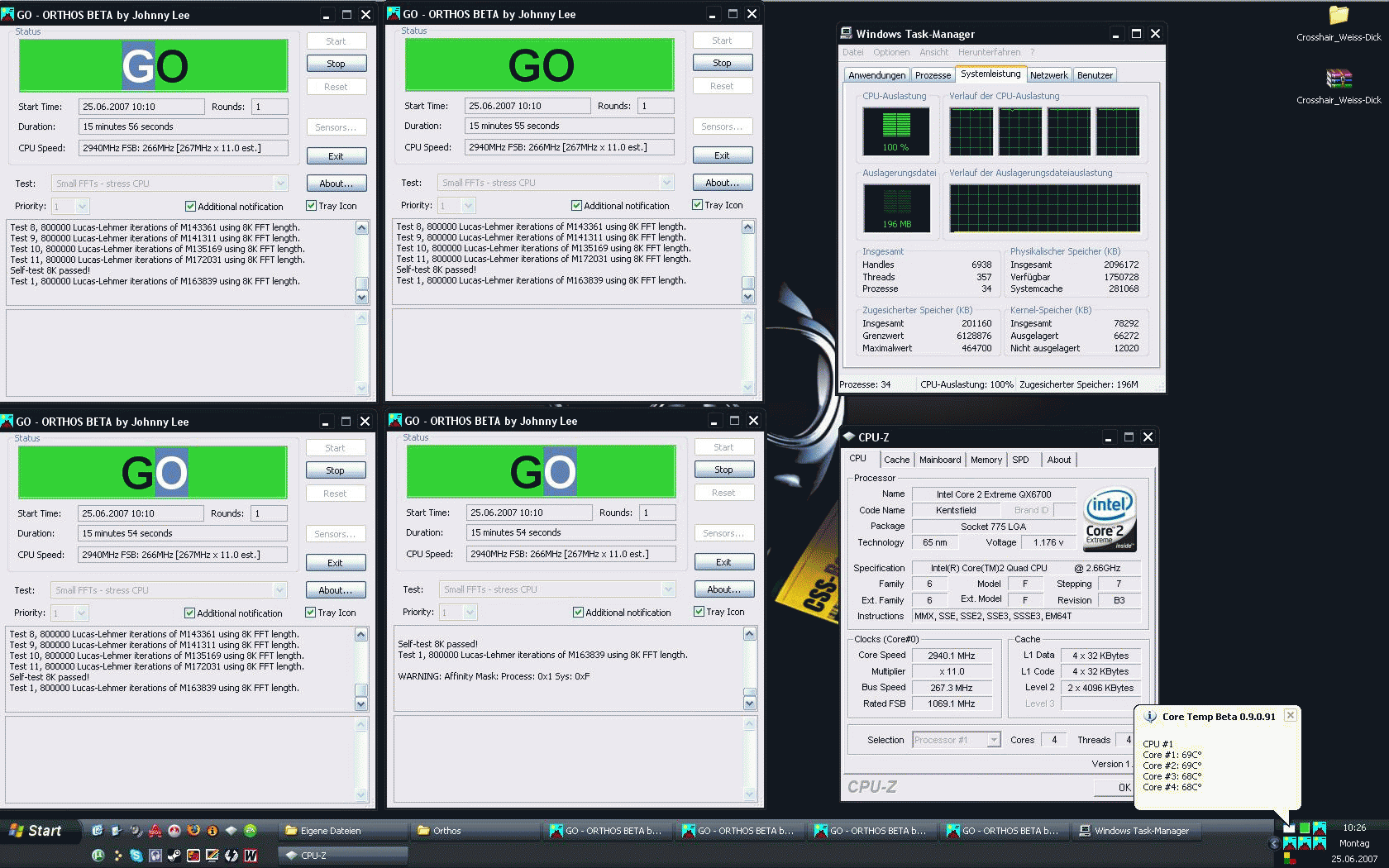
Task: Switch to Eigene Dateien taskbar window
Action: tap(342, 831)
